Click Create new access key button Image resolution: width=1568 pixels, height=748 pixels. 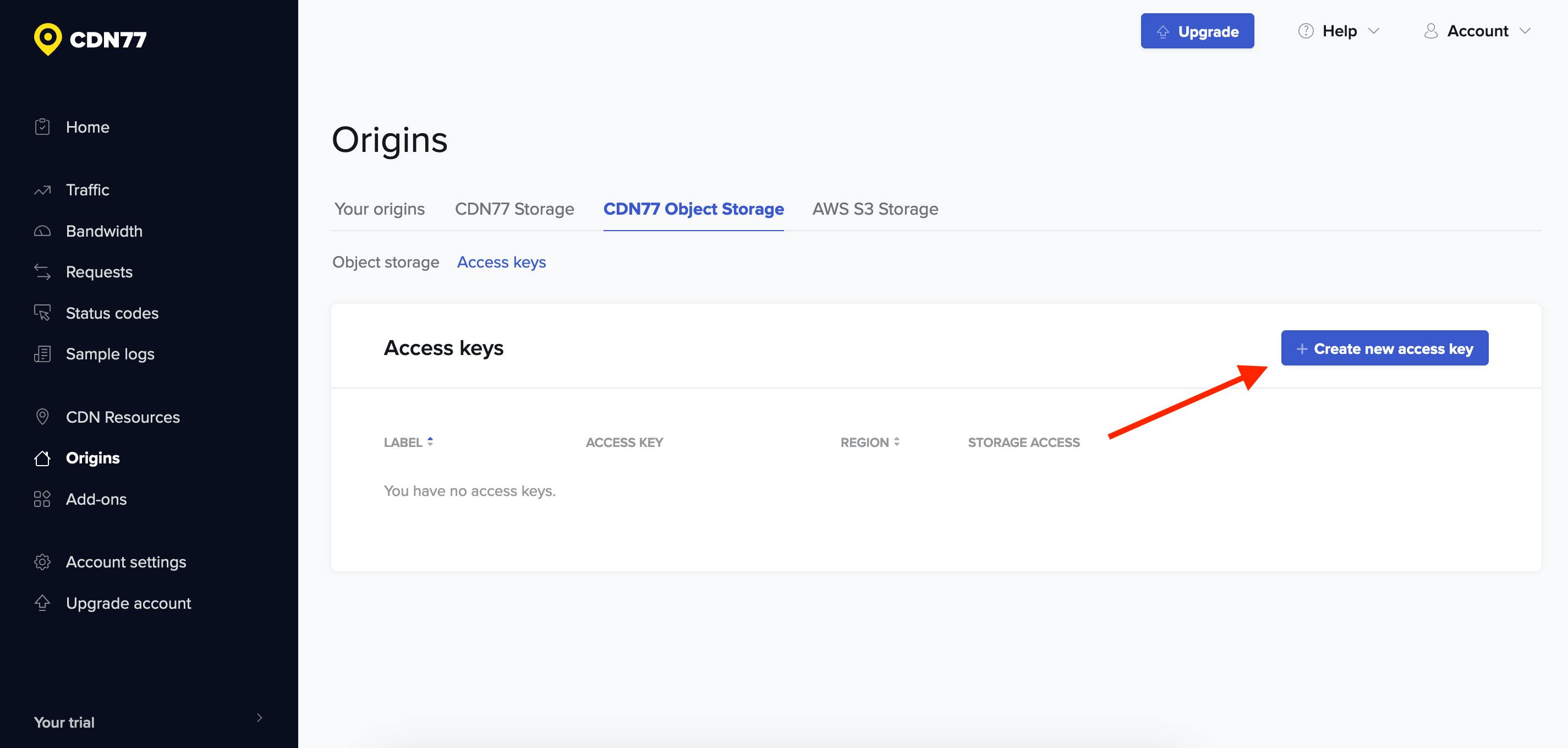[x=1385, y=348]
